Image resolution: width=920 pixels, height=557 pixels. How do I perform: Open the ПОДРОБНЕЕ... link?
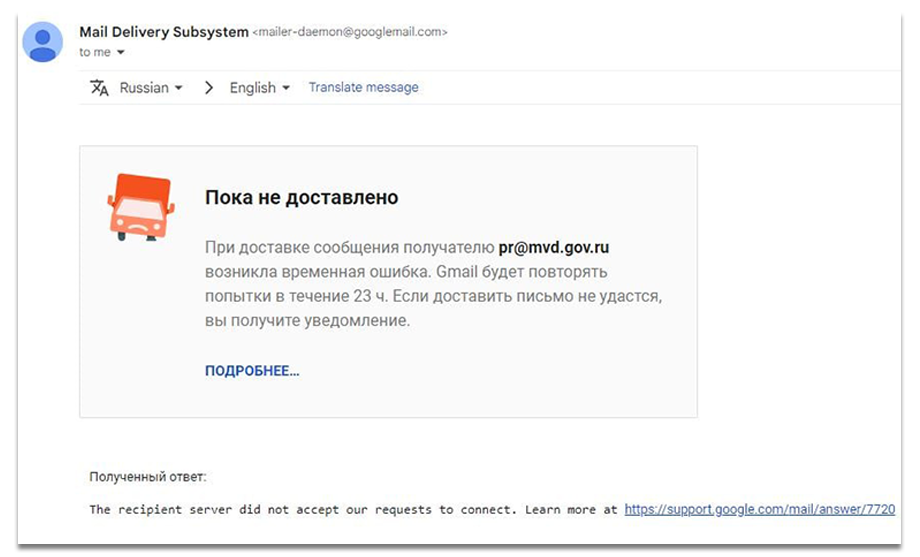(x=252, y=371)
